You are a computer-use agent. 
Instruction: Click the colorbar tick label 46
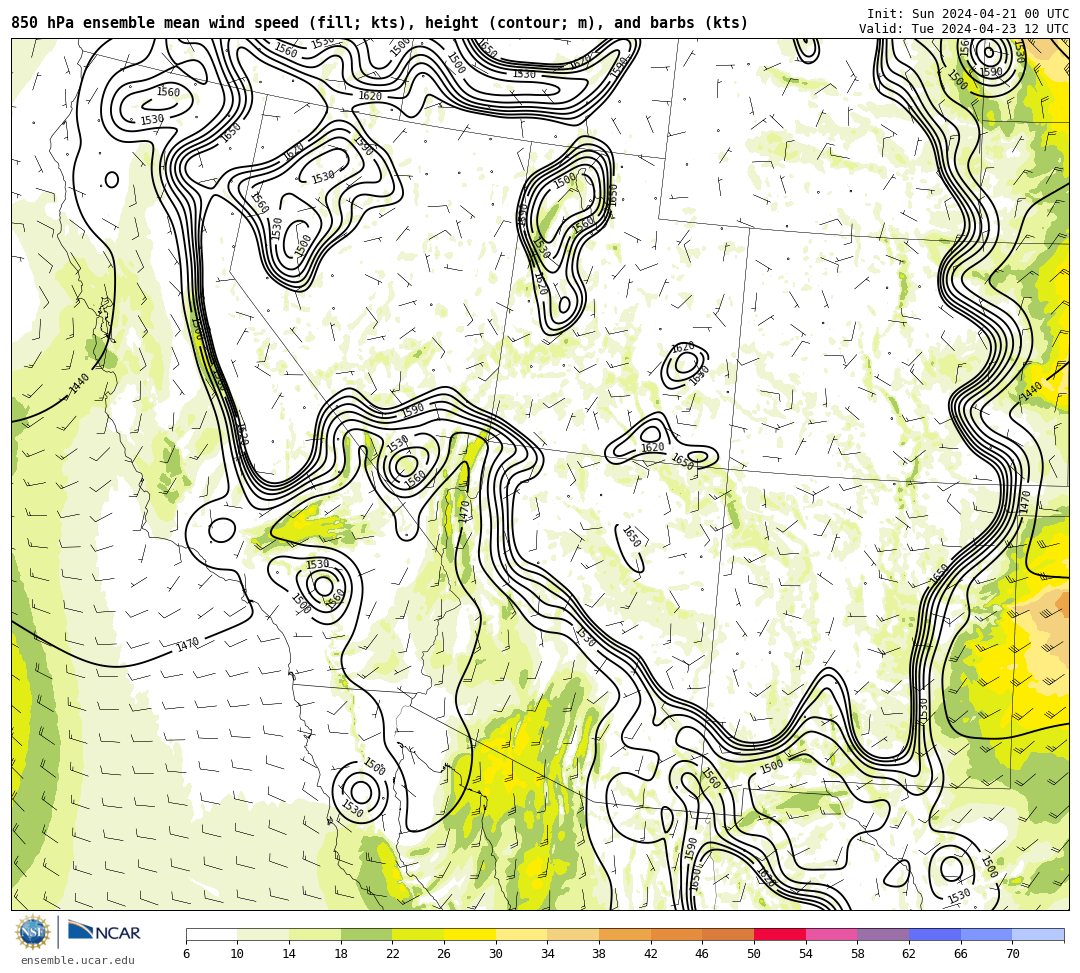pyautogui.click(x=703, y=954)
